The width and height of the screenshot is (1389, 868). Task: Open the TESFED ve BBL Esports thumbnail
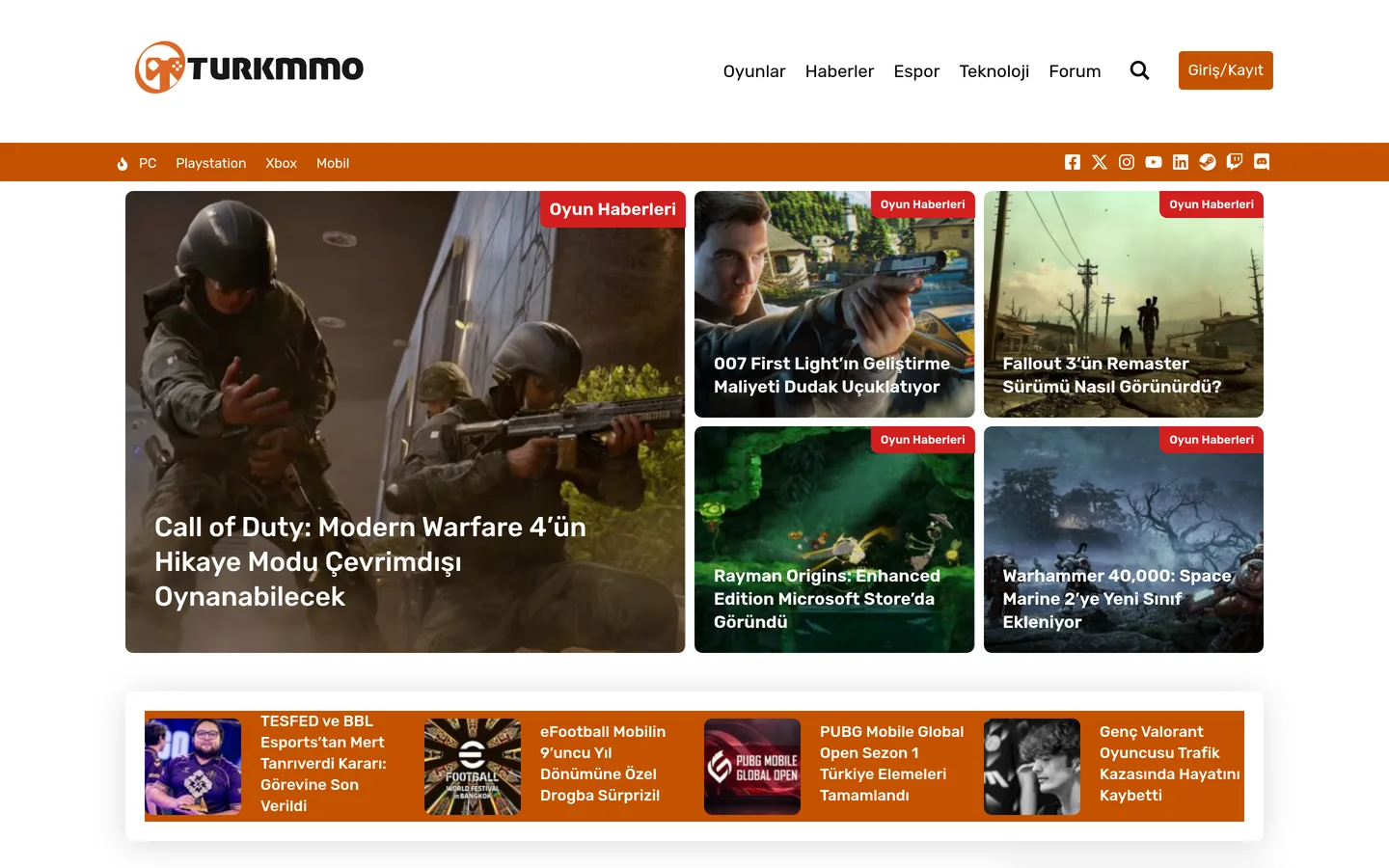point(193,767)
